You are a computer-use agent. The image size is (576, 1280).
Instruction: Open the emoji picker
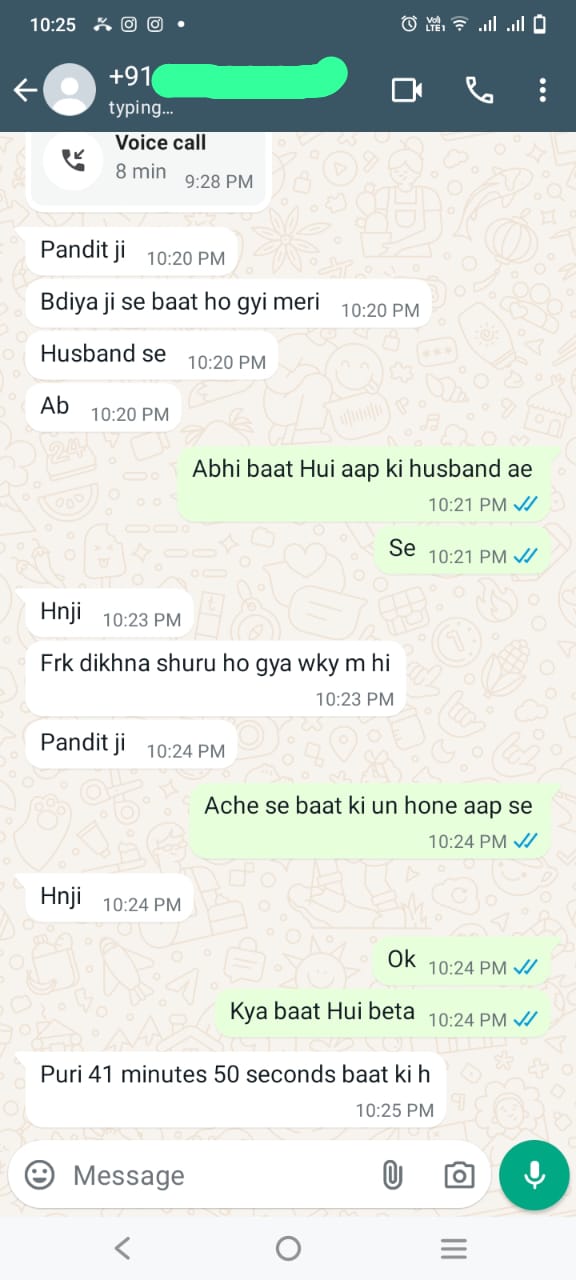[40, 1174]
